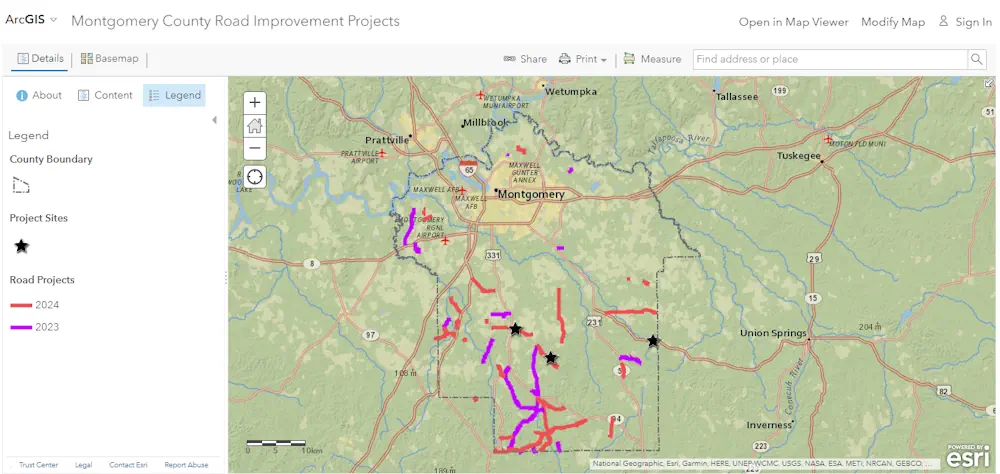Focus the Find address or place field
The image size is (1000, 474).
(831, 59)
